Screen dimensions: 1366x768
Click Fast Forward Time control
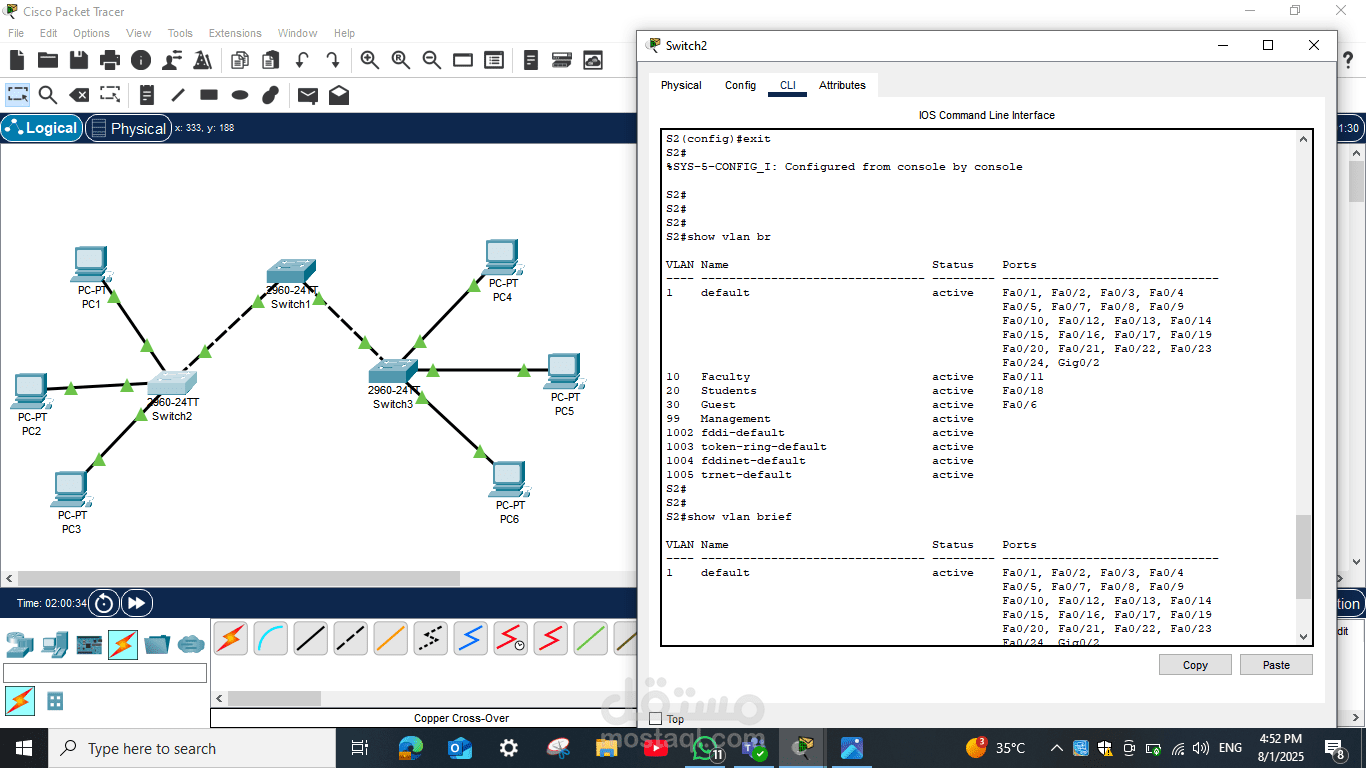tap(136, 603)
